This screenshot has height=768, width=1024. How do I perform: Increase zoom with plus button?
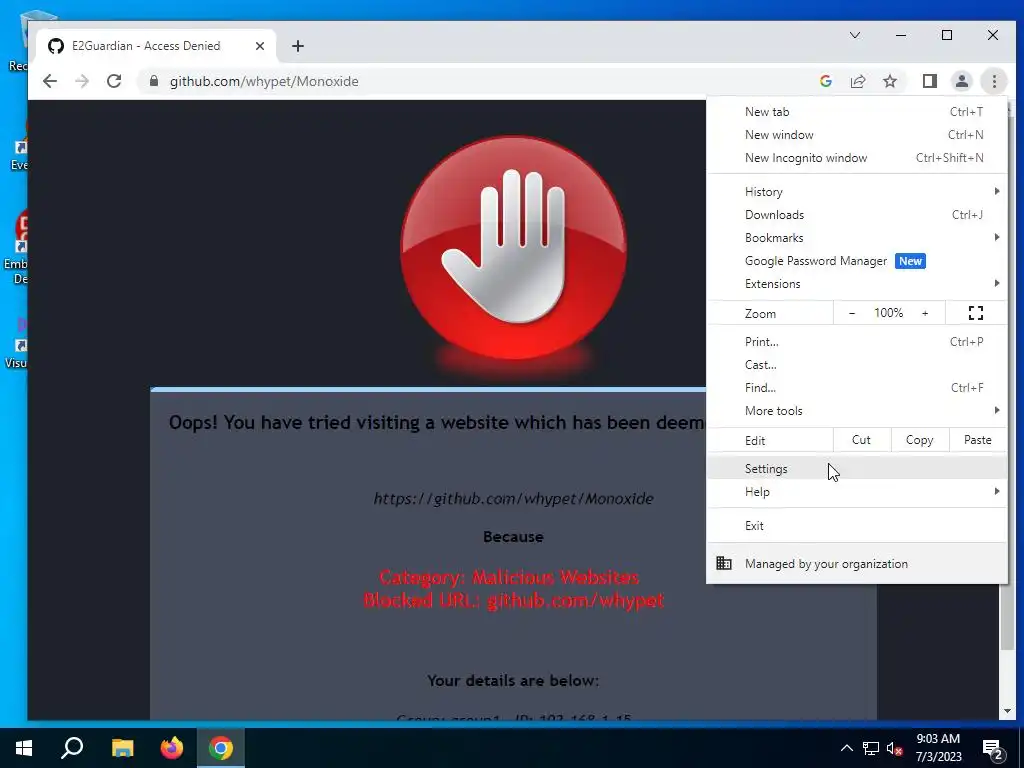click(925, 313)
